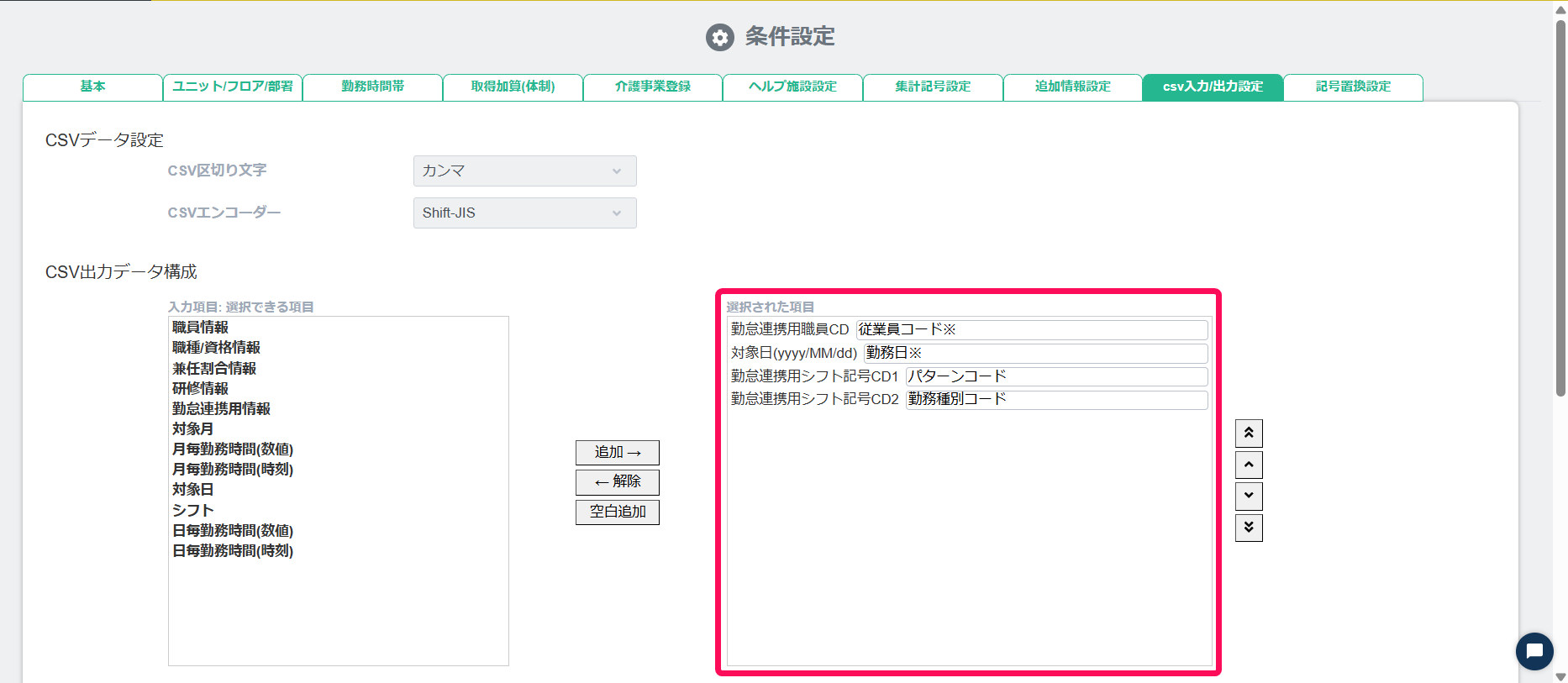Click the page vertical scrollbar thumb

click(x=1560, y=207)
